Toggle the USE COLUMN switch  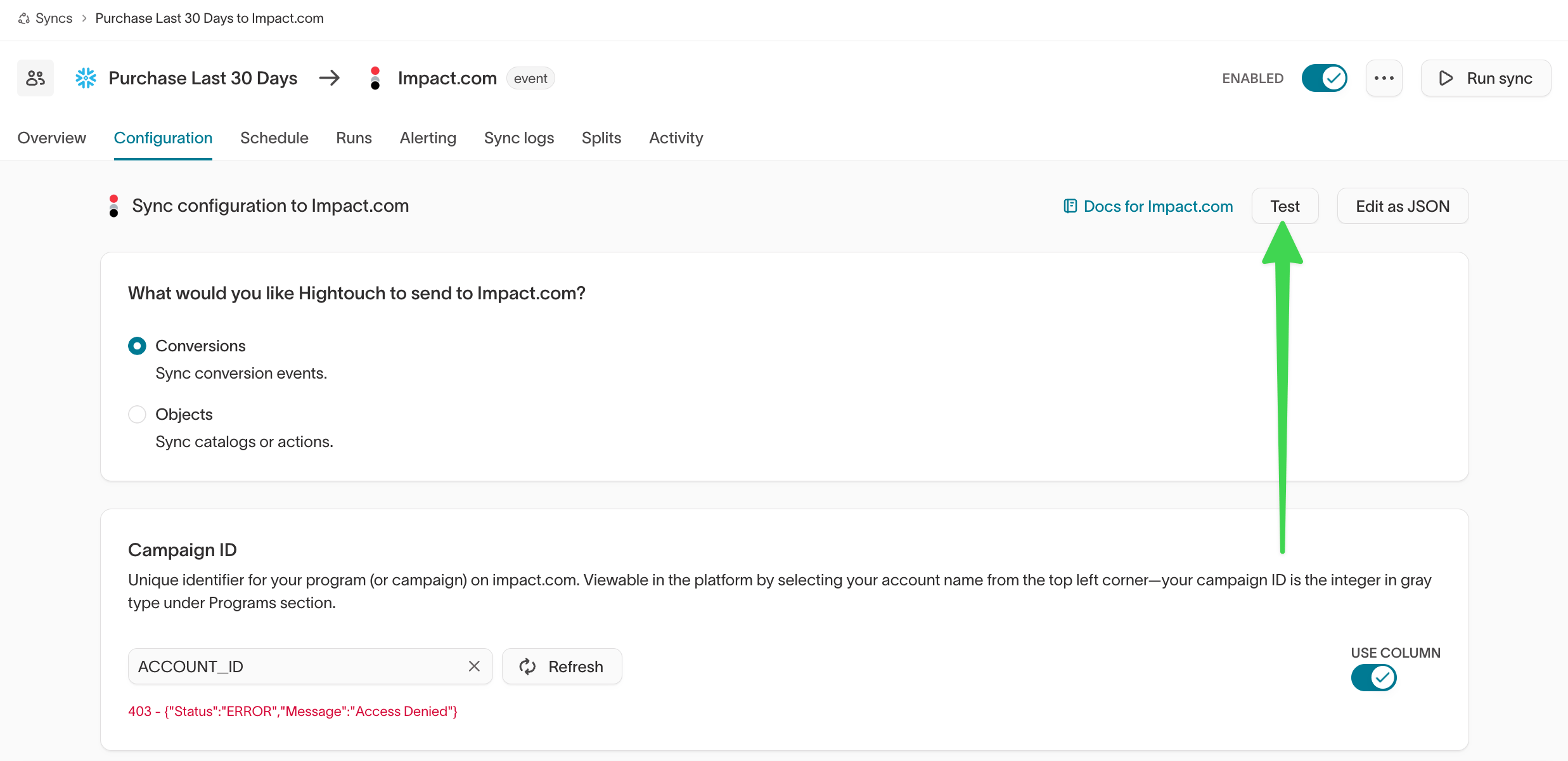(x=1373, y=677)
